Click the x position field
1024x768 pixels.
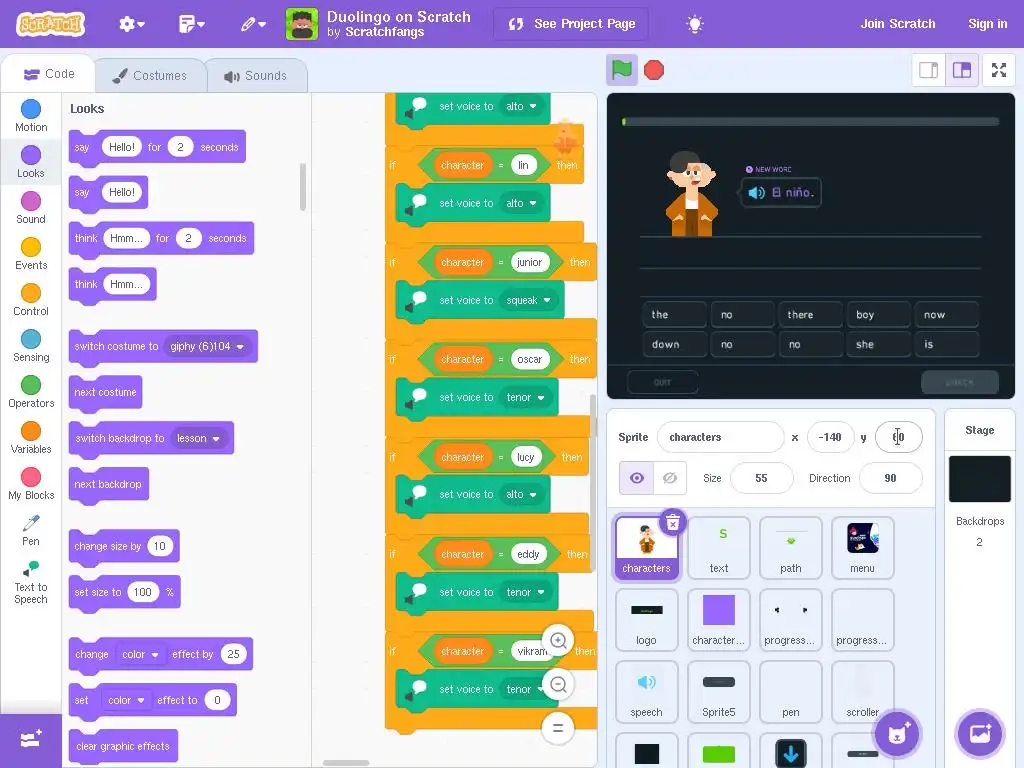click(x=831, y=437)
